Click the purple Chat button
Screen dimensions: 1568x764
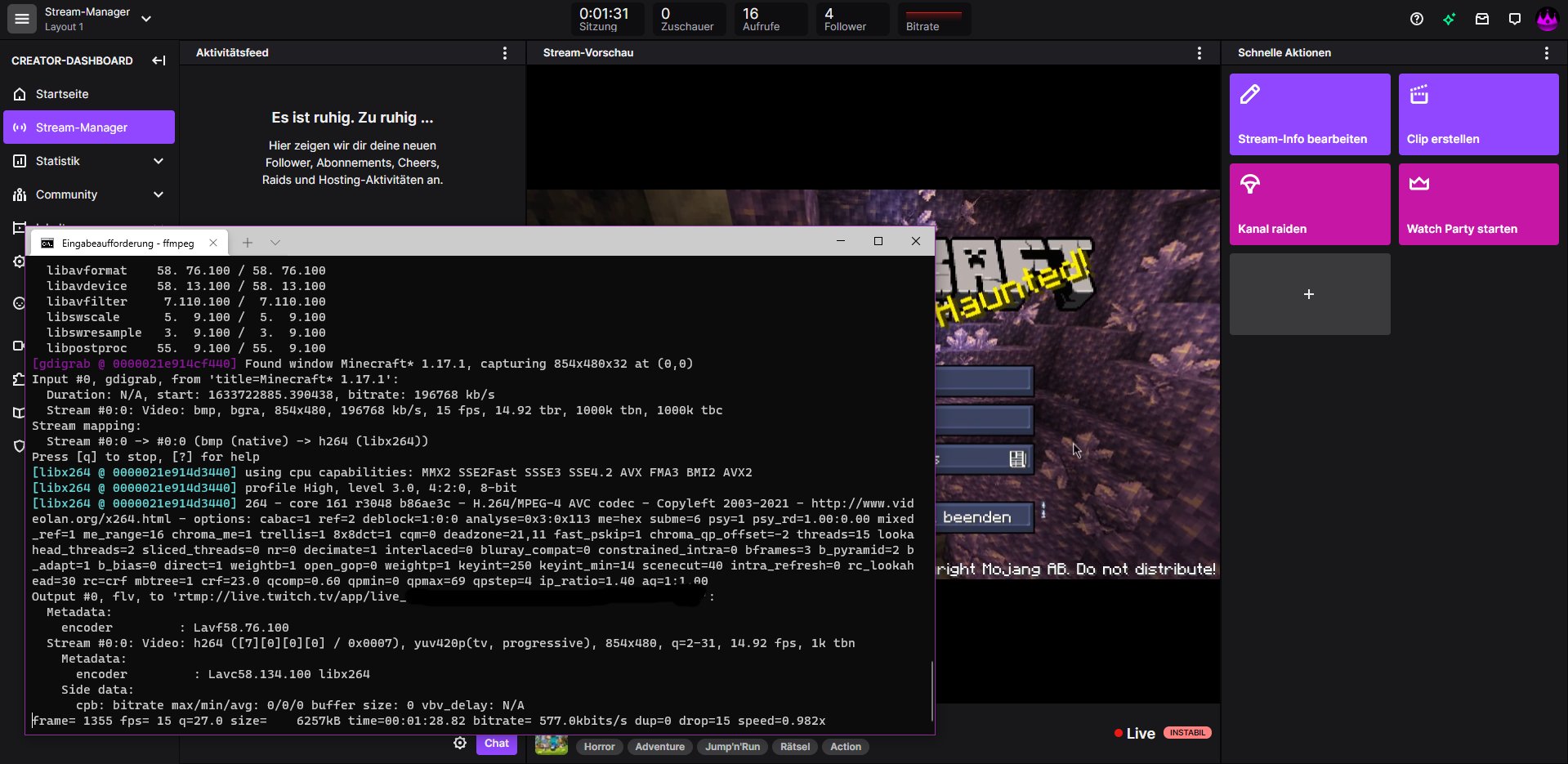(x=497, y=744)
